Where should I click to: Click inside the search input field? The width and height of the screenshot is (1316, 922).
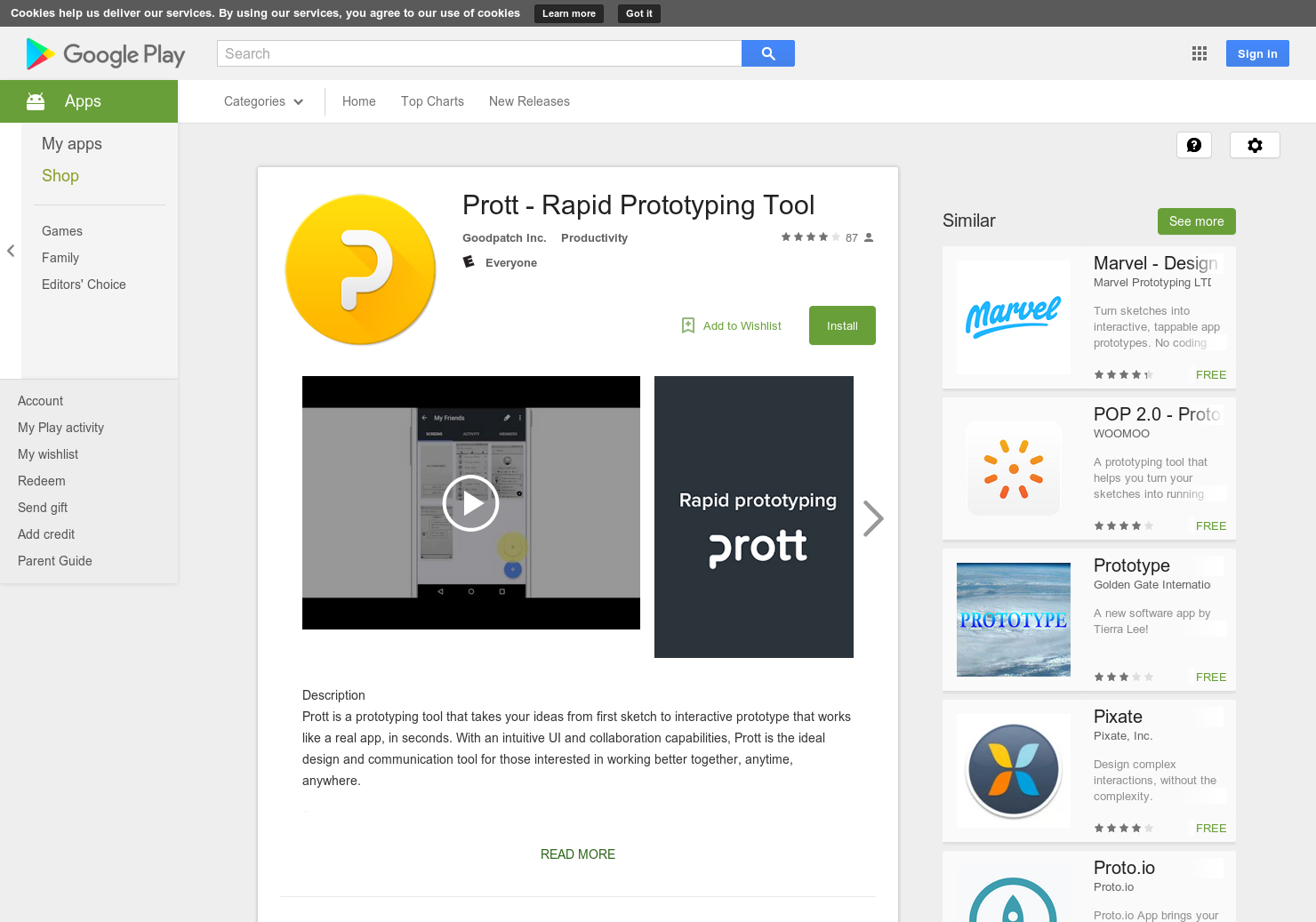point(479,53)
